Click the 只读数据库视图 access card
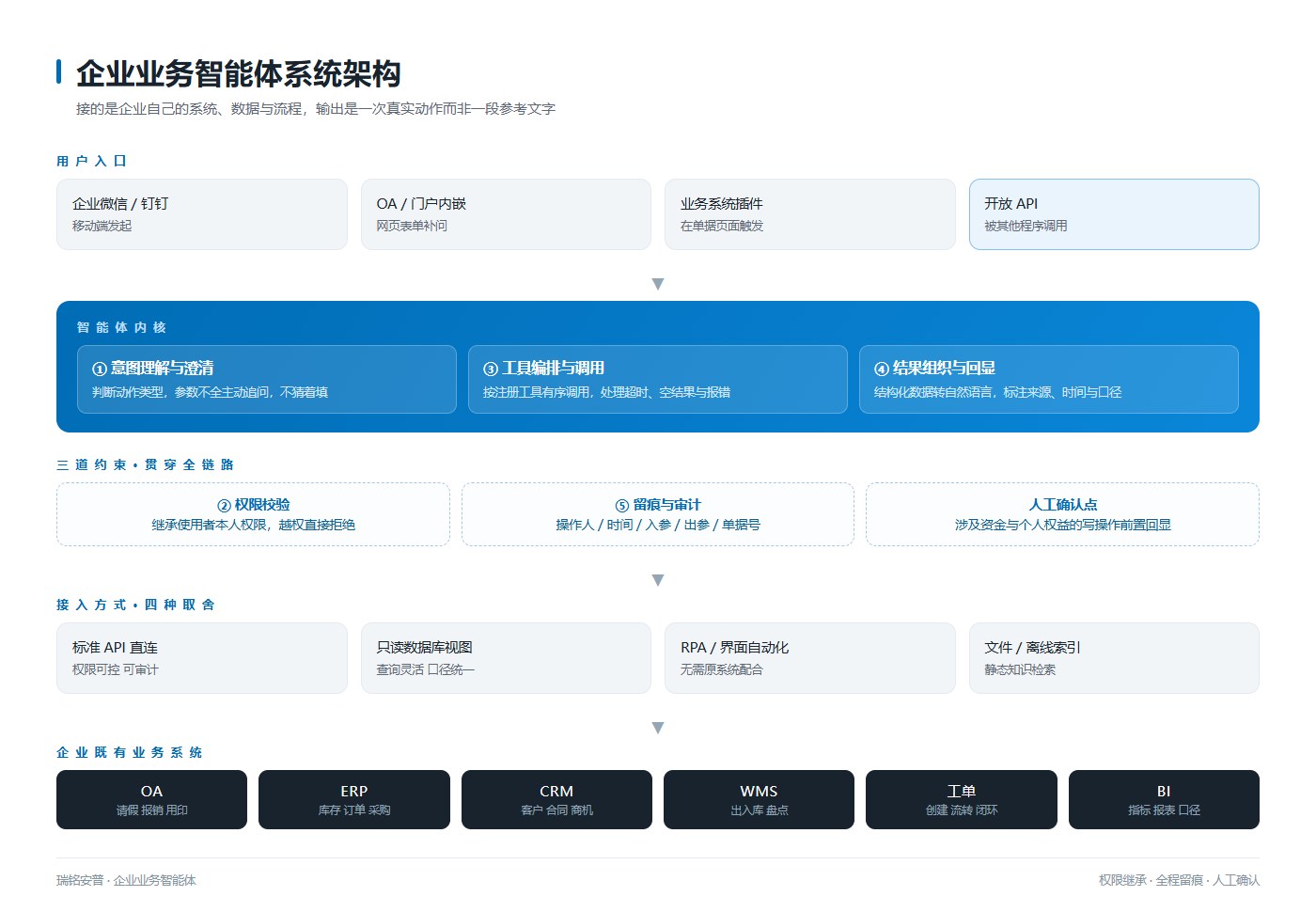This screenshot has height=912, width=1316. 506,658
